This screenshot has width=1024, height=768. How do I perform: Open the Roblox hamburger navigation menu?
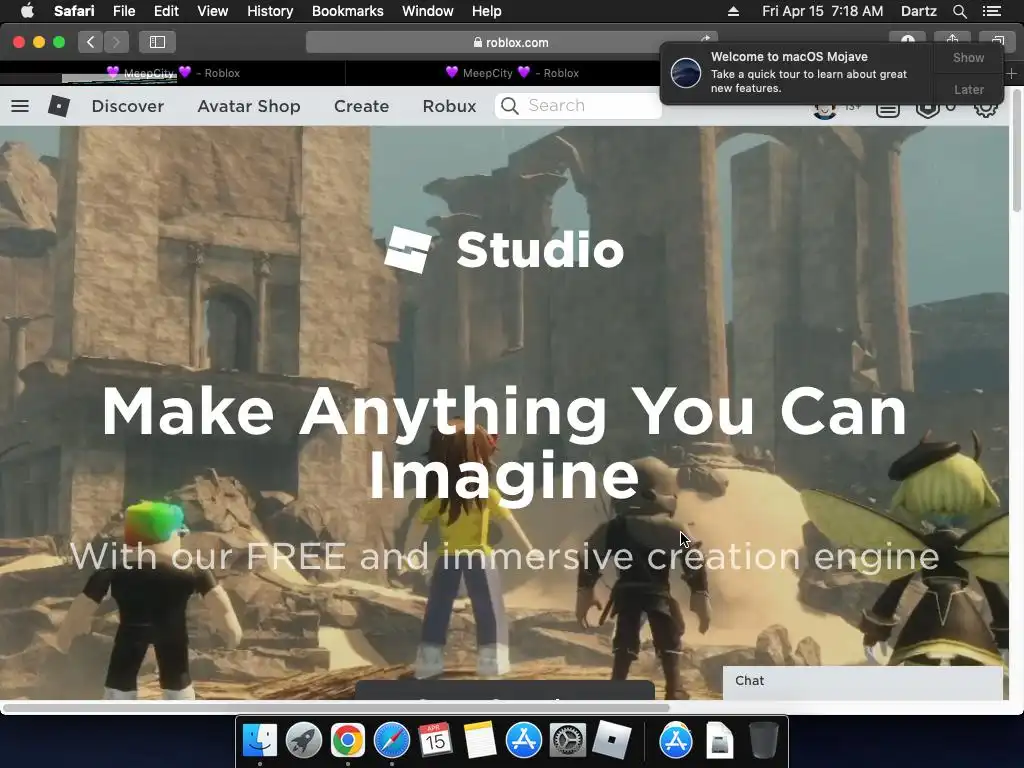(x=20, y=106)
